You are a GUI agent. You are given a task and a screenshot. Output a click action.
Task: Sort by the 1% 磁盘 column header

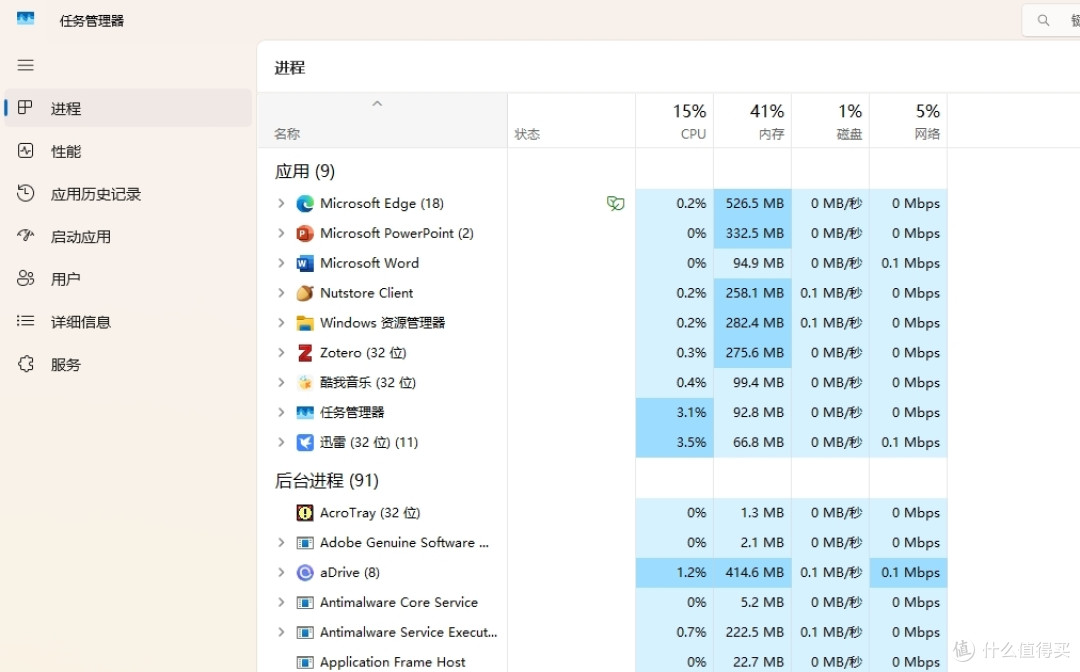point(831,120)
